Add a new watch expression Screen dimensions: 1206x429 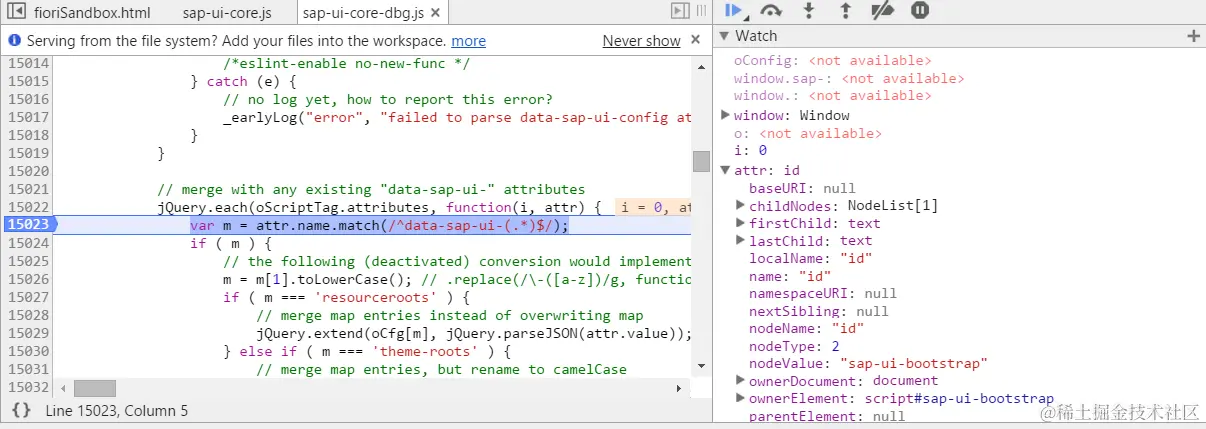1193,36
